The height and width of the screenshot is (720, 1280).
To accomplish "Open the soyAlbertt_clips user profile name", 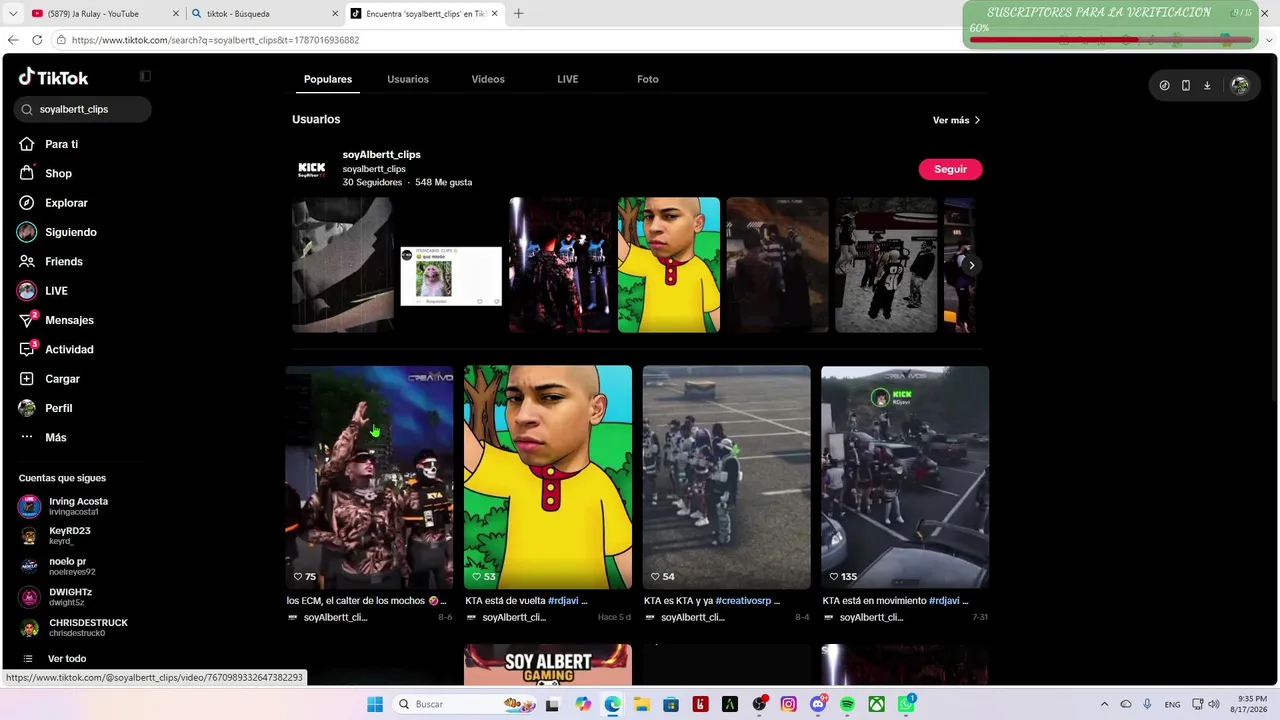I will click(382, 155).
